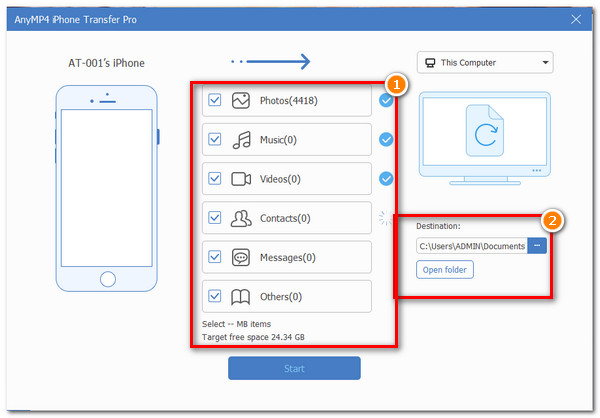600x418 pixels.
Task: Click the Photos picture icon
Action: pyautogui.click(x=240, y=101)
